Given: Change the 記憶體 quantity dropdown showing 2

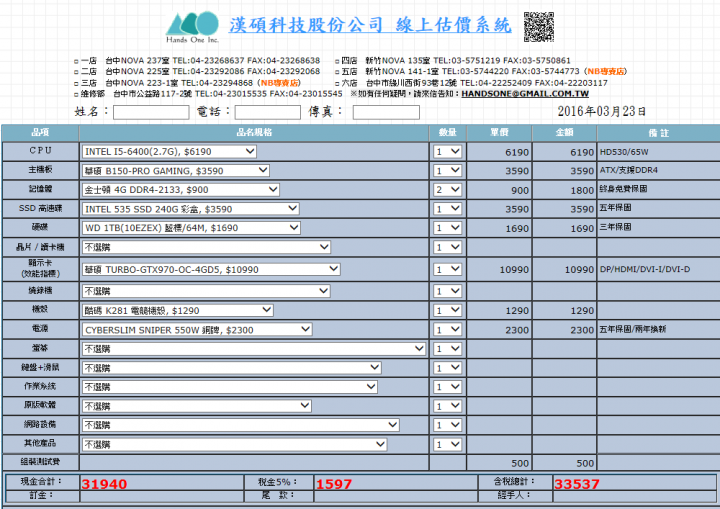Looking at the screenshot, I should [447, 190].
